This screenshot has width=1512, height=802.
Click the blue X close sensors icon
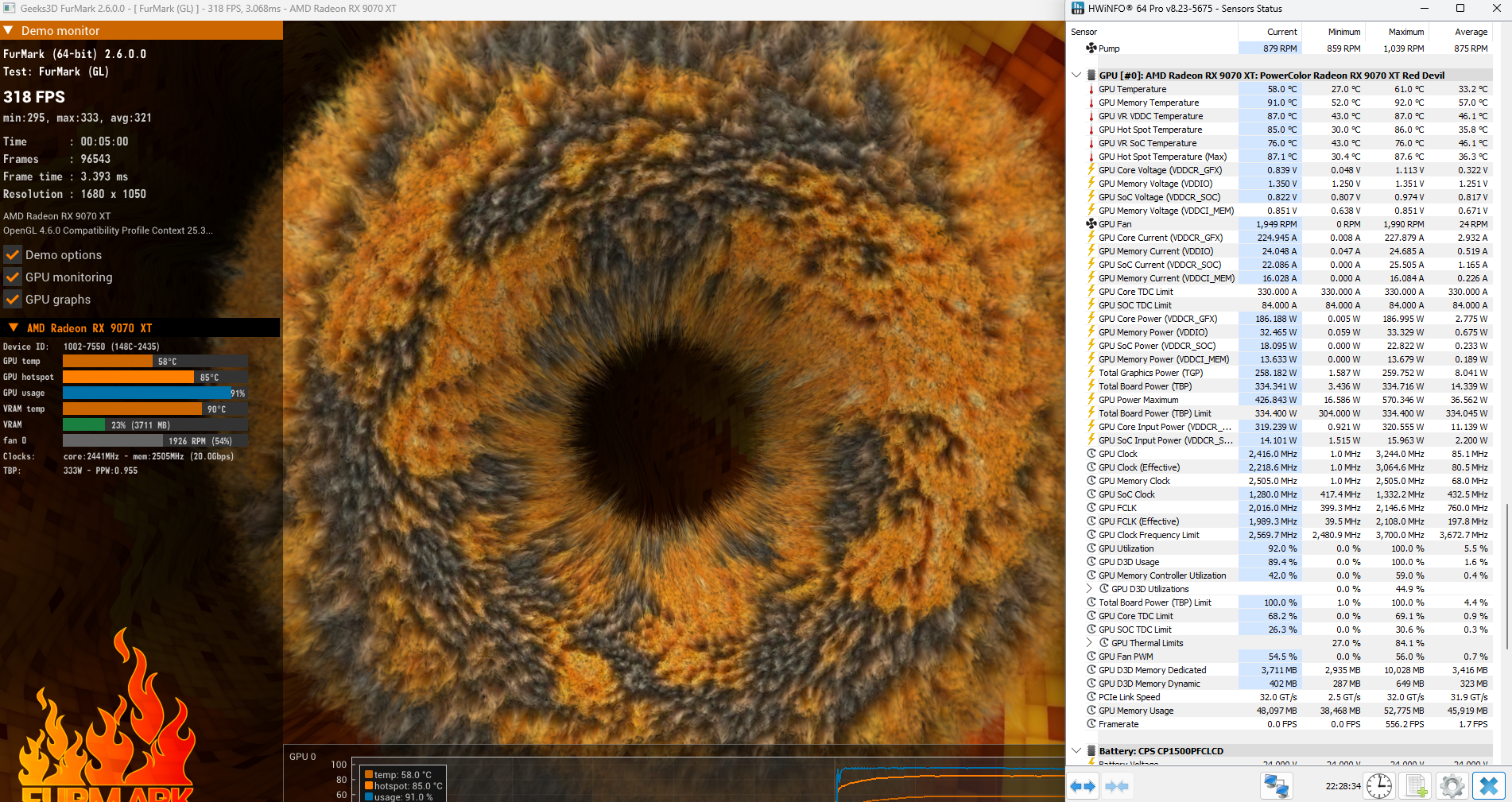pos(1489,786)
